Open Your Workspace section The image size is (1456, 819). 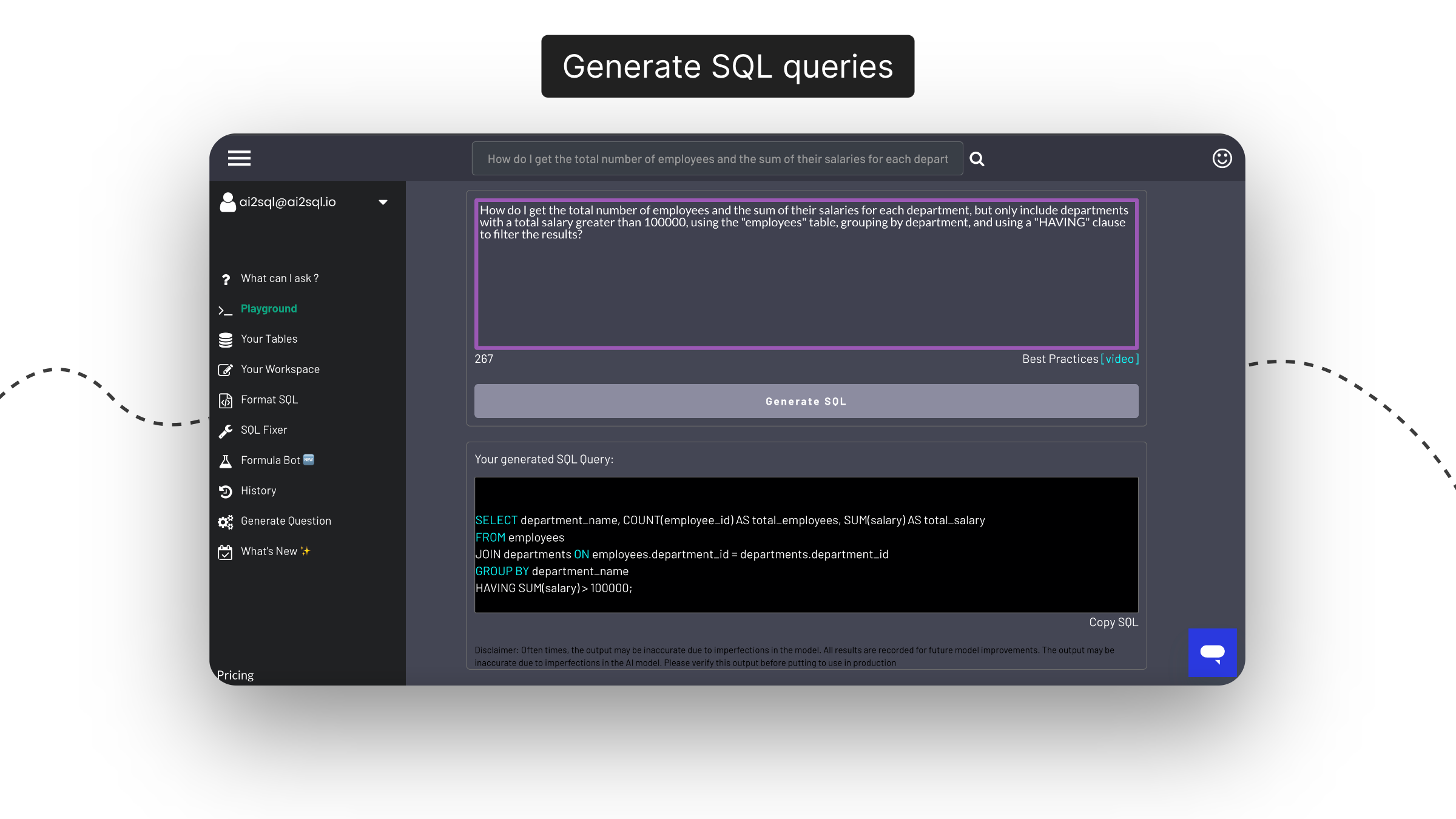[x=280, y=369]
